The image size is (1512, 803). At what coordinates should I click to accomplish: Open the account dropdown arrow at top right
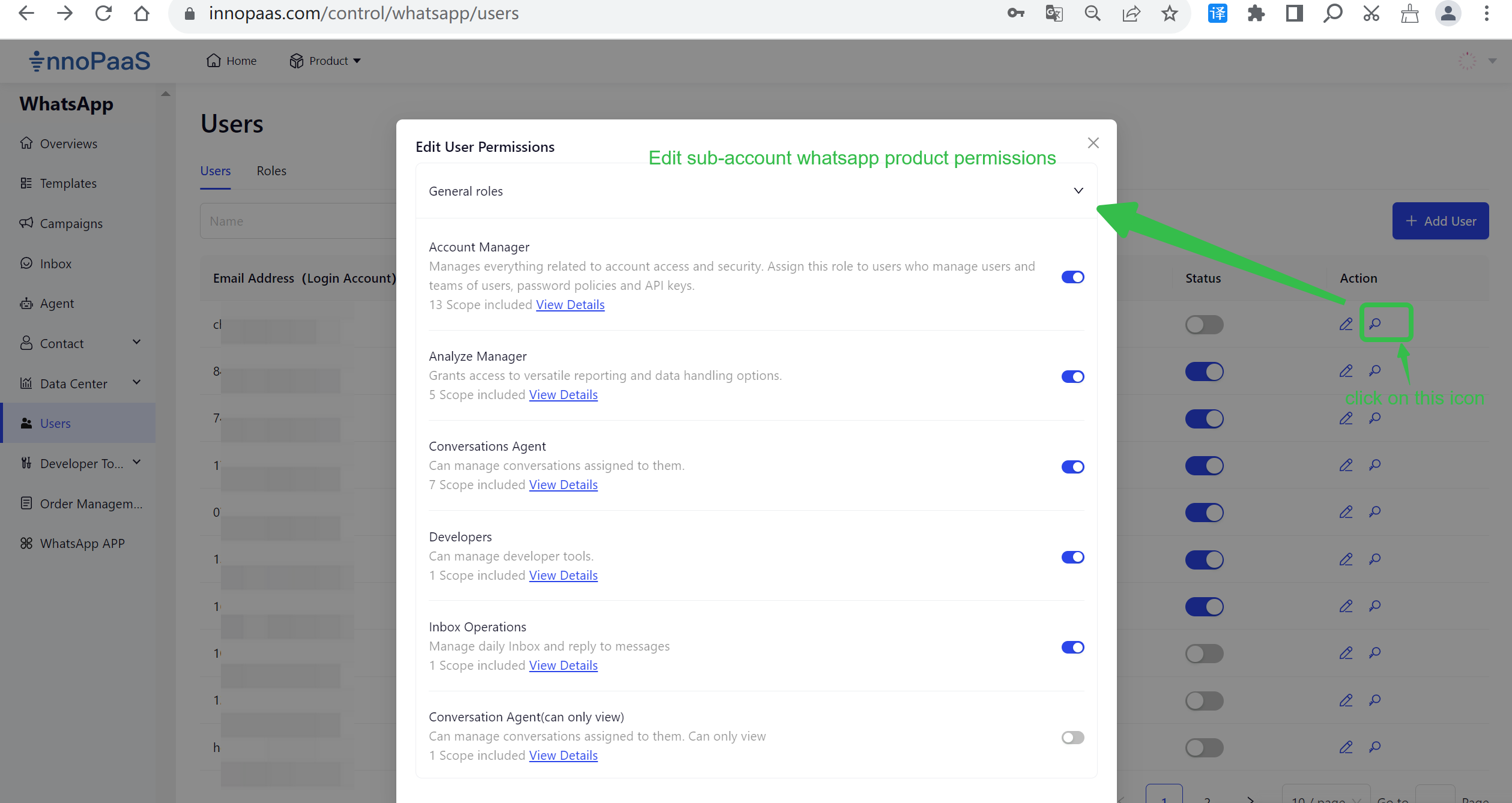coord(1492,61)
